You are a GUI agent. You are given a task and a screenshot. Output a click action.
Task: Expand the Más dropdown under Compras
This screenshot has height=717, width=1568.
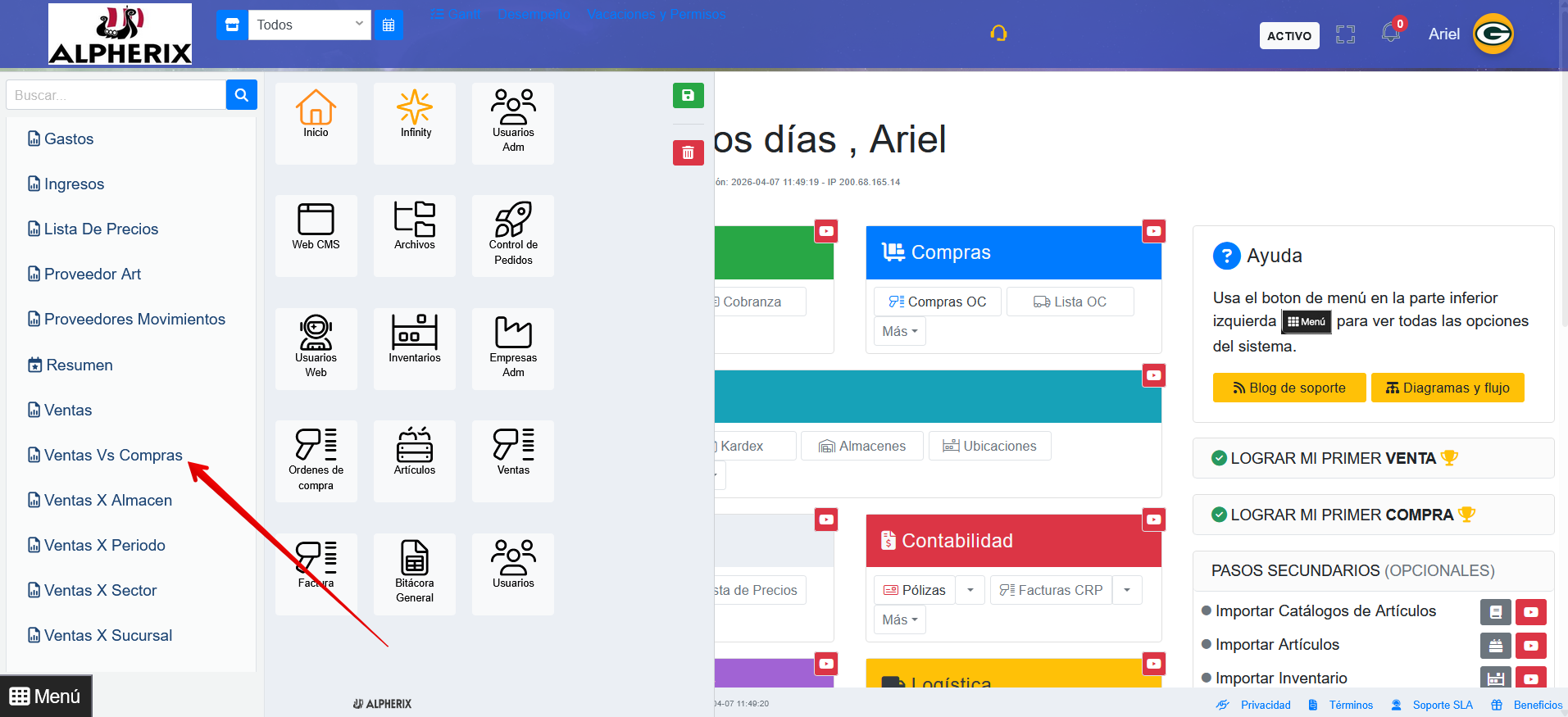(x=899, y=332)
